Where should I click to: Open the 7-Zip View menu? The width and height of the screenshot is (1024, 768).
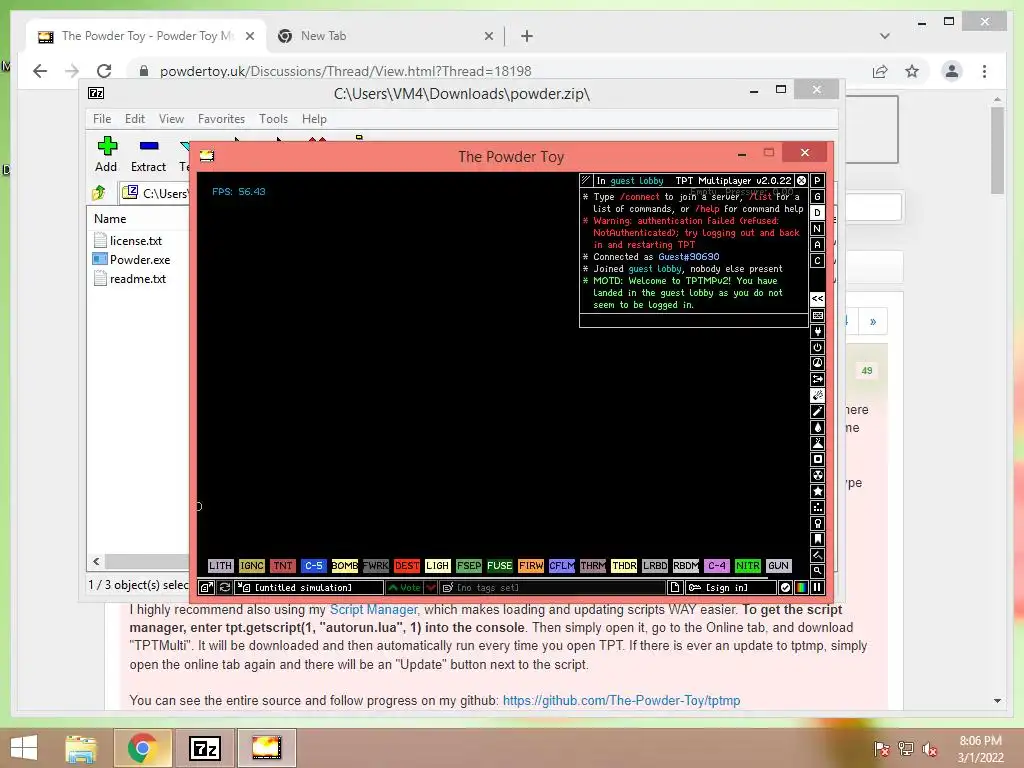(x=171, y=119)
